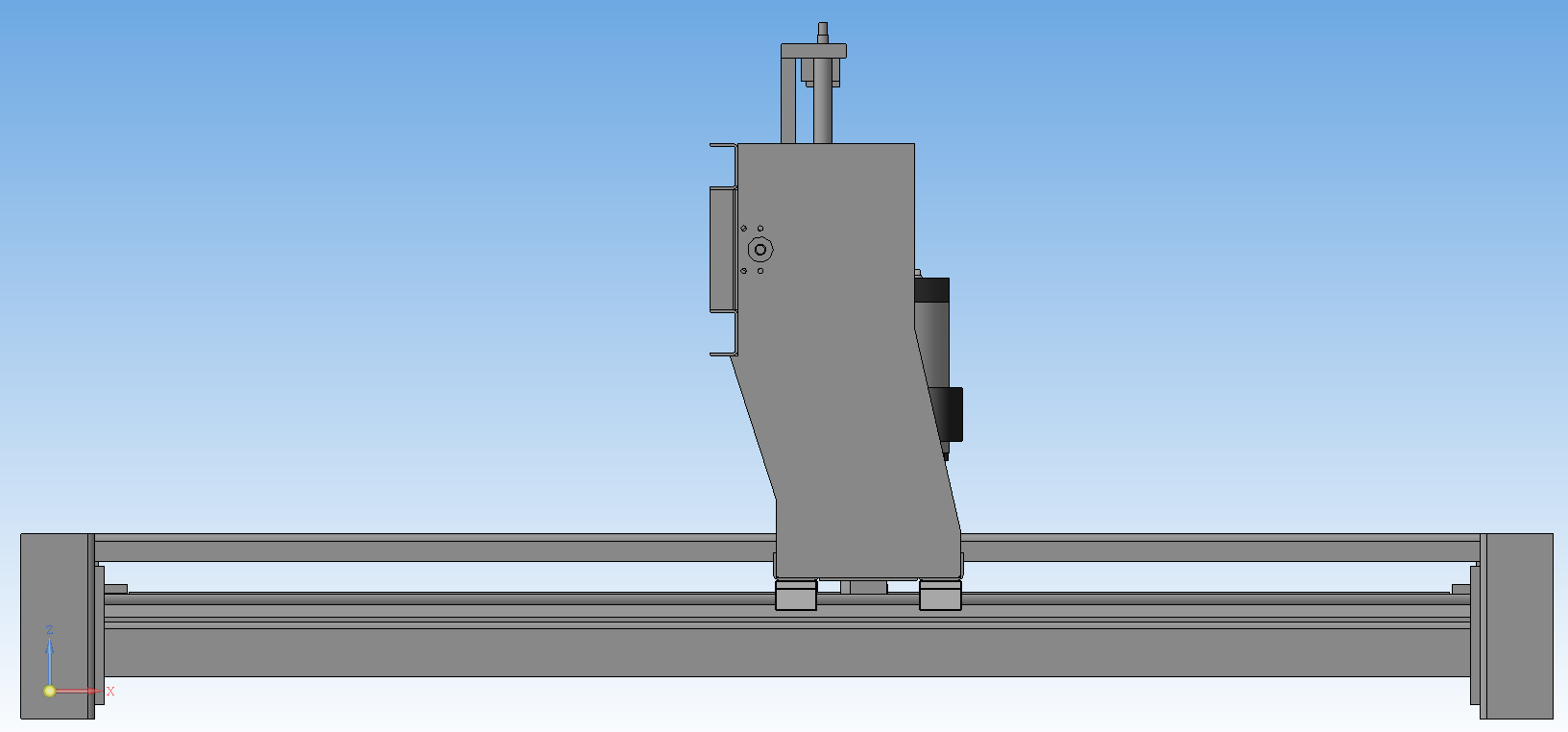Screen dimensions: 1568x732
Task: Select the left carriage block under the gantry
Action: click(x=796, y=596)
